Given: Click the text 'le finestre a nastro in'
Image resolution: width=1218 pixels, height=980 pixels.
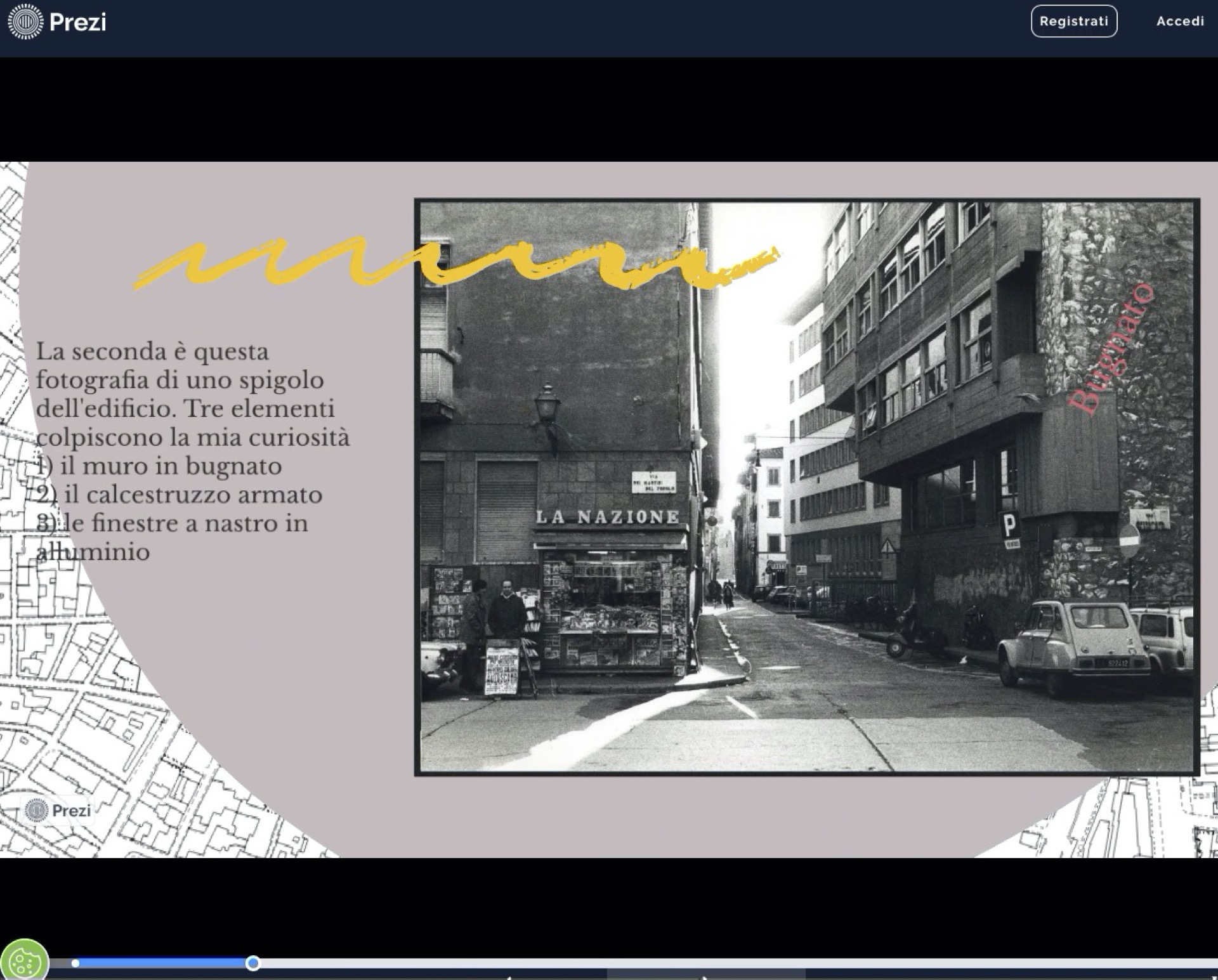Looking at the screenshot, I should tap(187, 523).
